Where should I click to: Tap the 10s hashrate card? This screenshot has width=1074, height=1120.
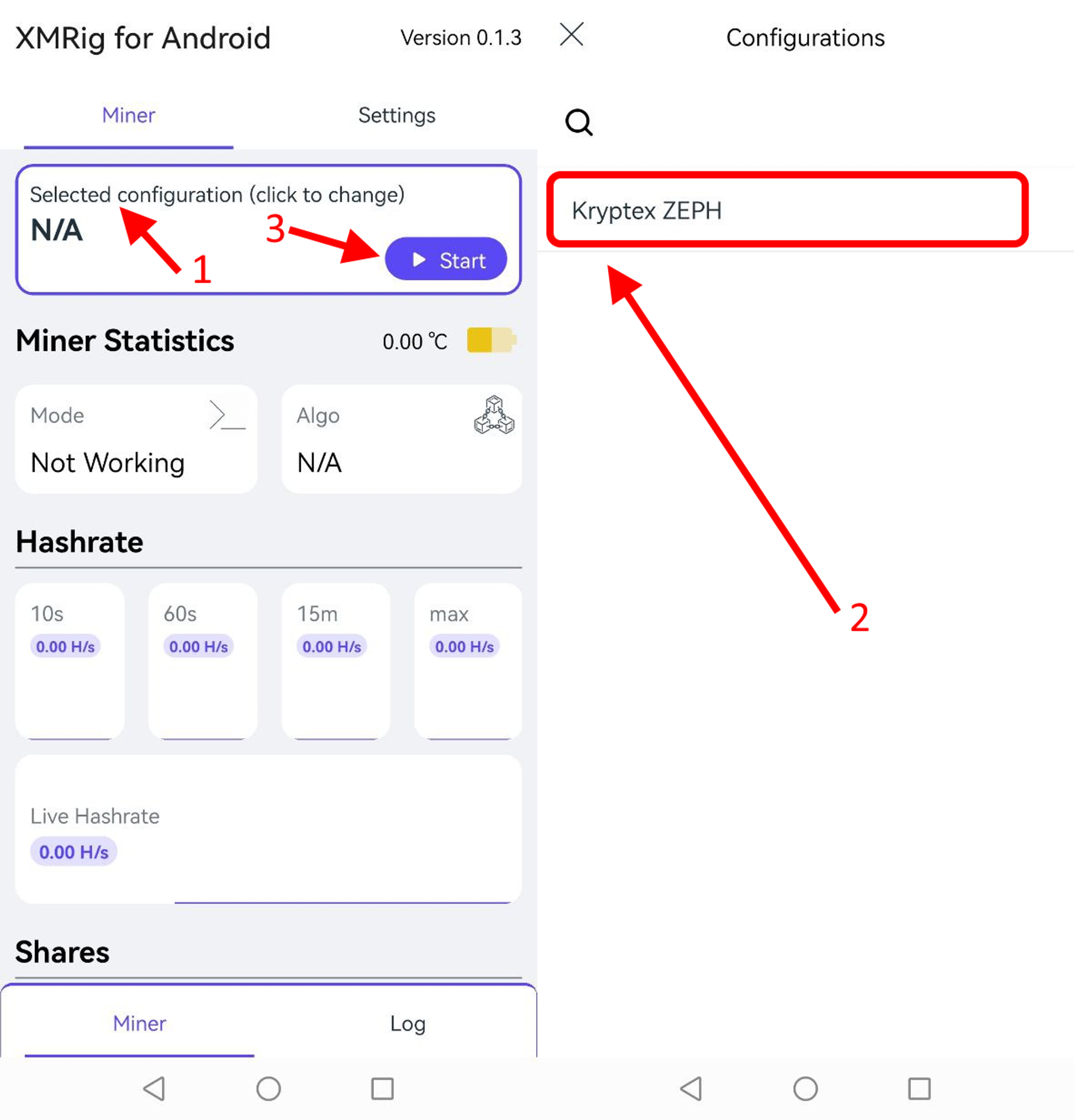pos(70,661)
